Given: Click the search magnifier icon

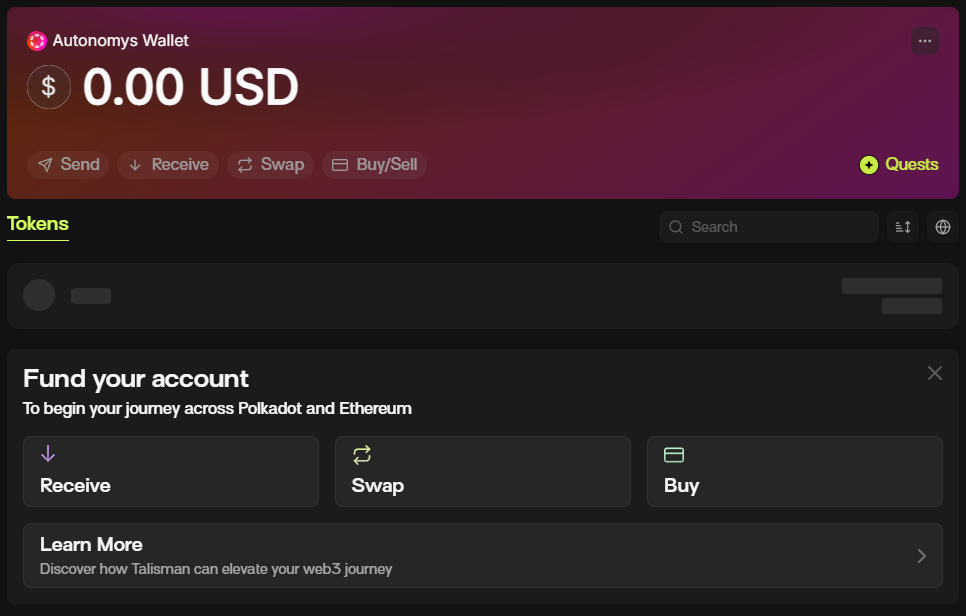Looking at the screenshot, I should [x=677, y=227].
